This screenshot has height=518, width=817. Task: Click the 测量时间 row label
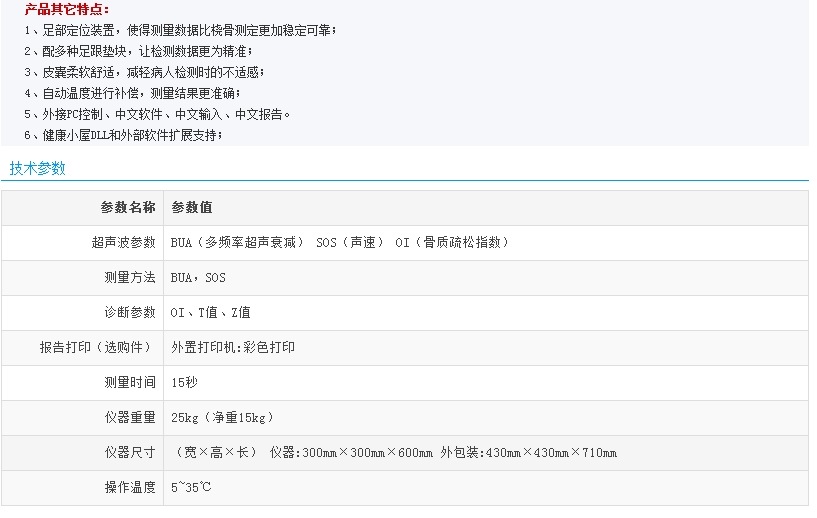pos(130,383)
